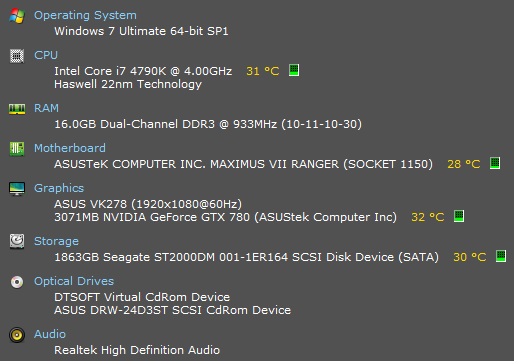Open the Storage section heading

click(x=56, y=241)
